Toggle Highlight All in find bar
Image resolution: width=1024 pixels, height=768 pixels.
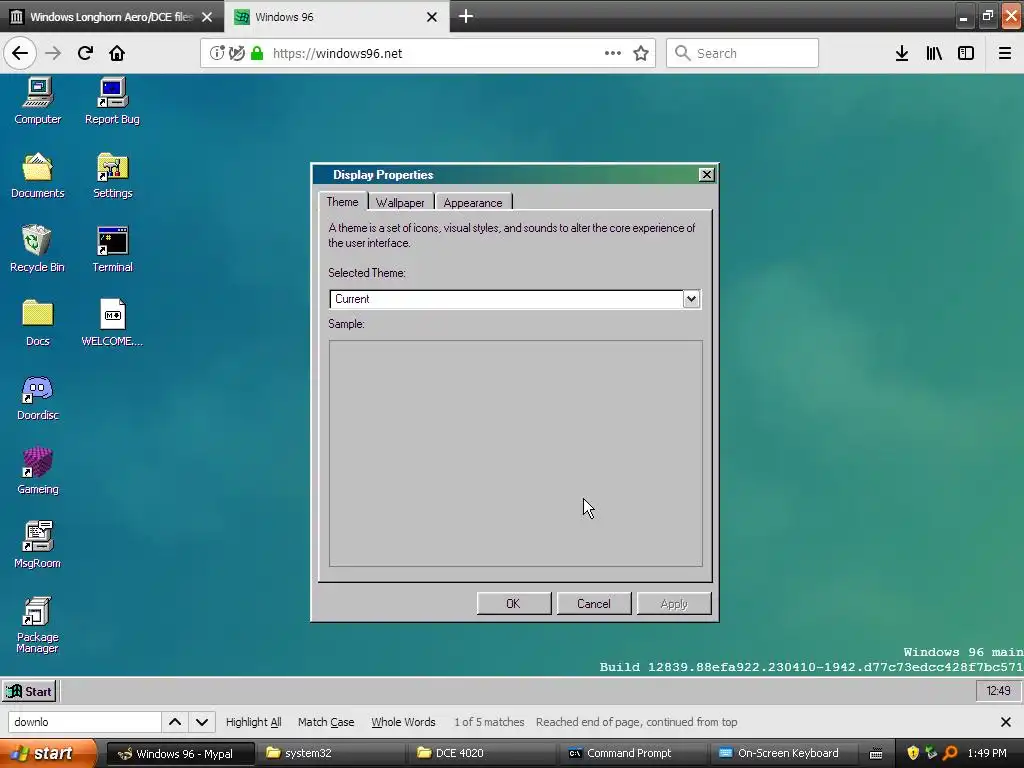click(x=253, y=722)
